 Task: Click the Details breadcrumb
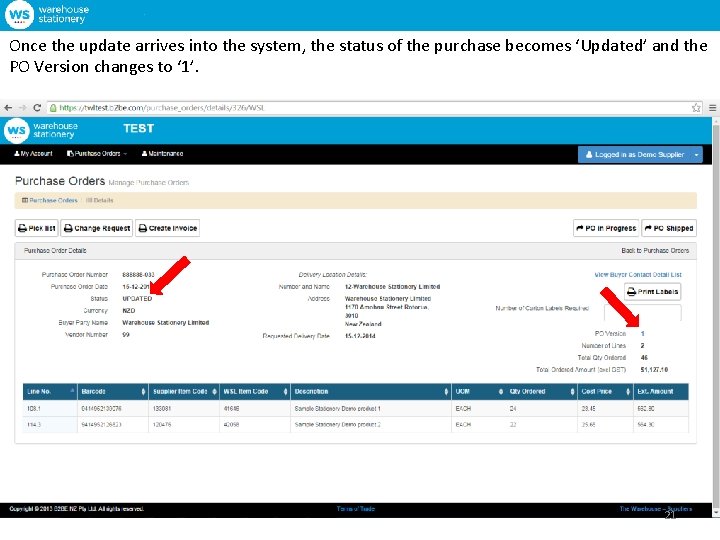(x=100, y=201)
